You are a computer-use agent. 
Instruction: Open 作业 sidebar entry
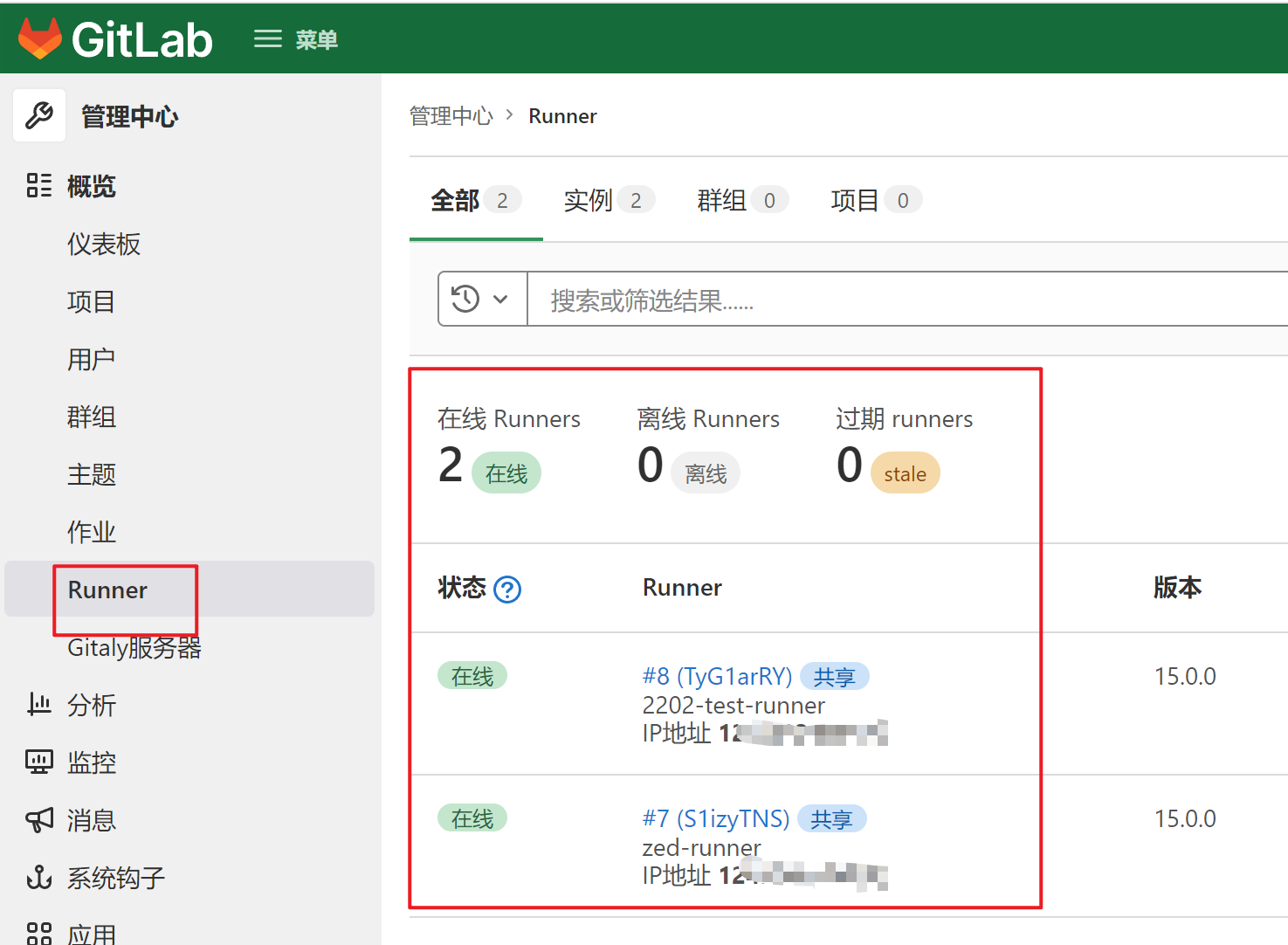click(x=92, y=533)
